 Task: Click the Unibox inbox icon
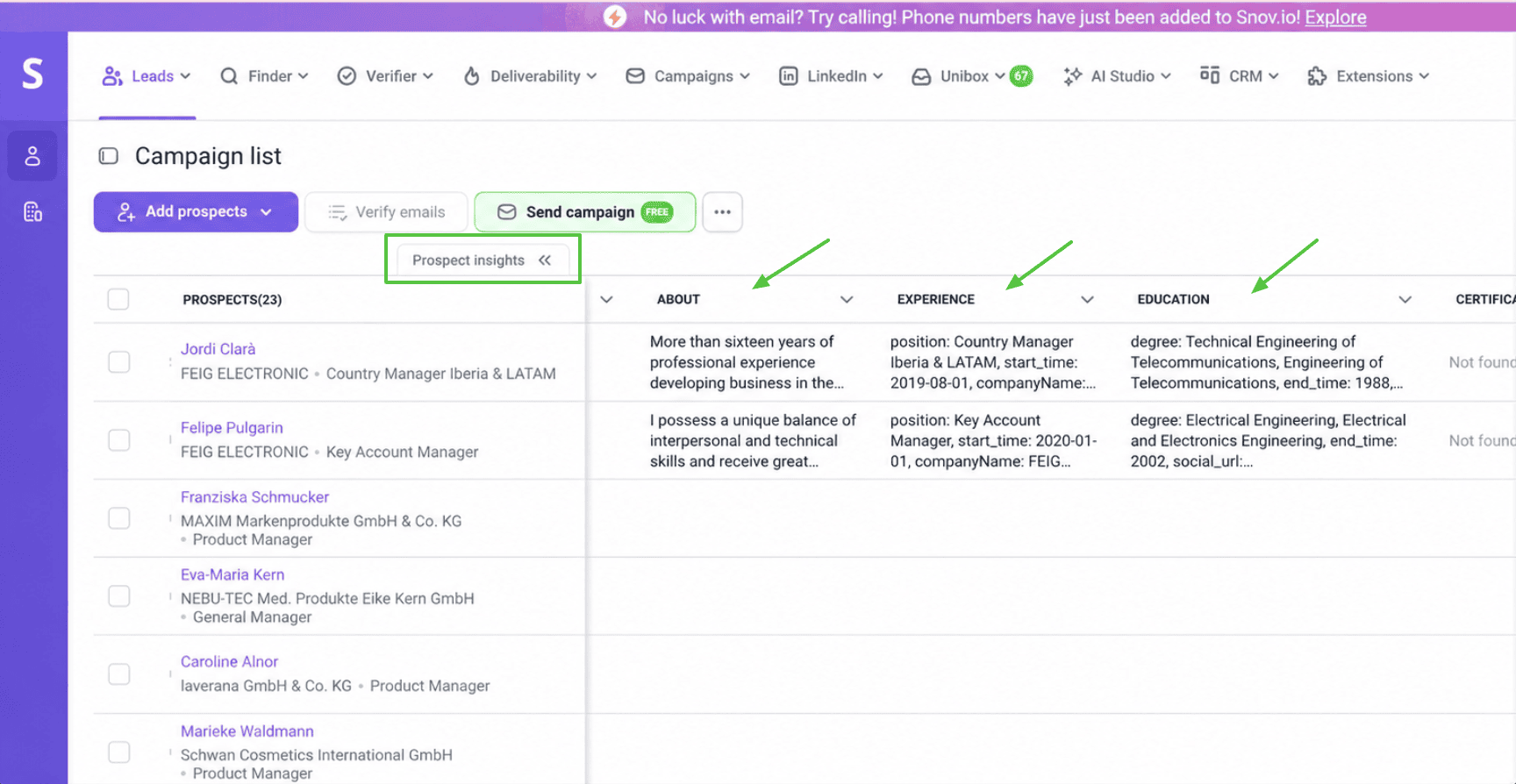pyautogui.click(x=921, y=77)
